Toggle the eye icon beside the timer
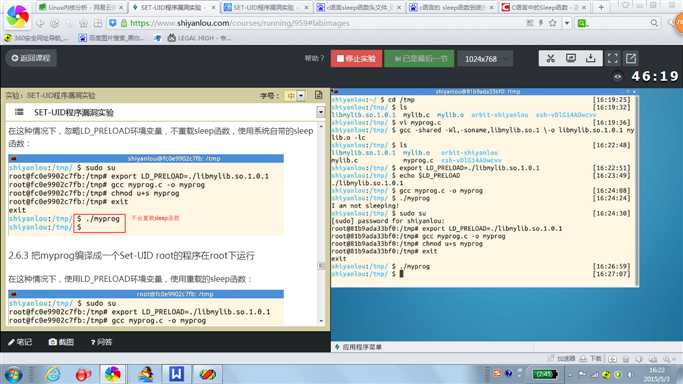The width and height of the screenshot is (683, 384). 618,77
